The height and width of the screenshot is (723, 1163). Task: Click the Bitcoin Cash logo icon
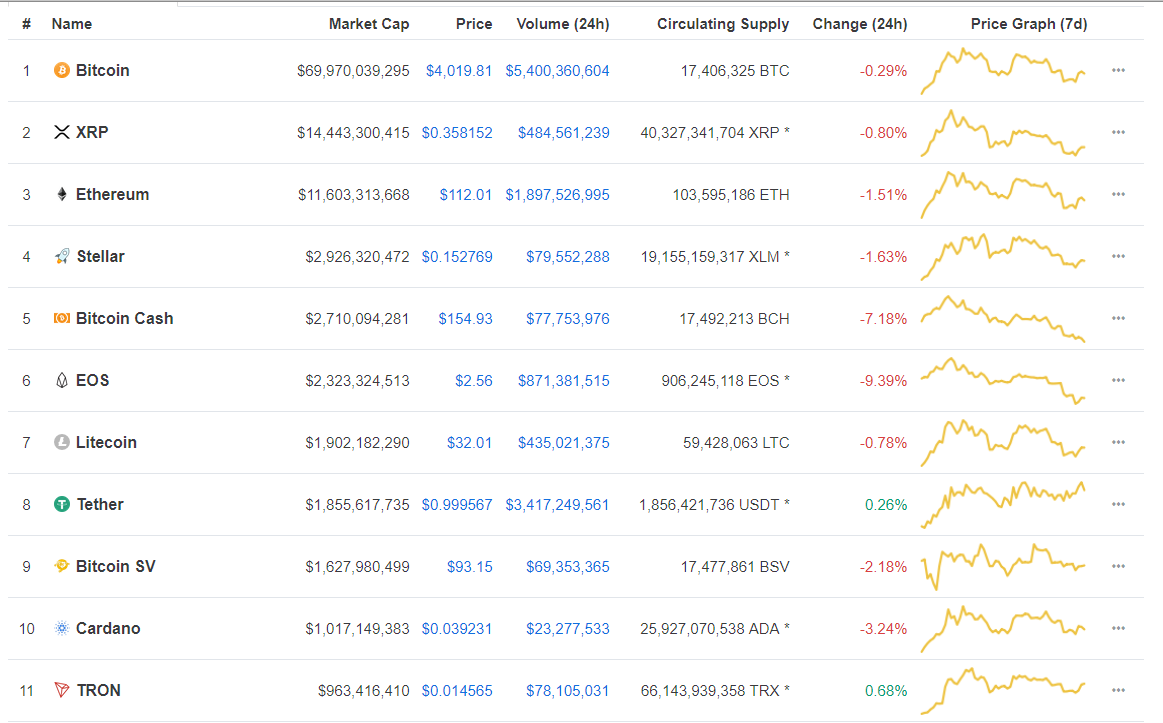point(62,319)
